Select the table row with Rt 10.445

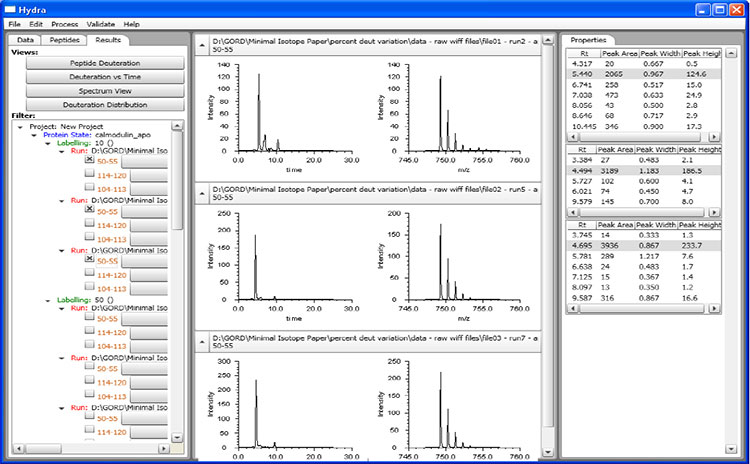(644, 127)
